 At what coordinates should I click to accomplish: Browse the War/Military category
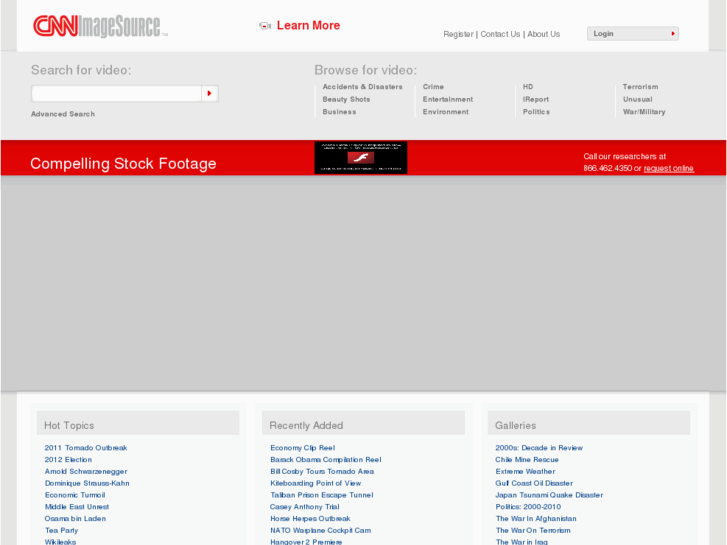coord(644,112)
